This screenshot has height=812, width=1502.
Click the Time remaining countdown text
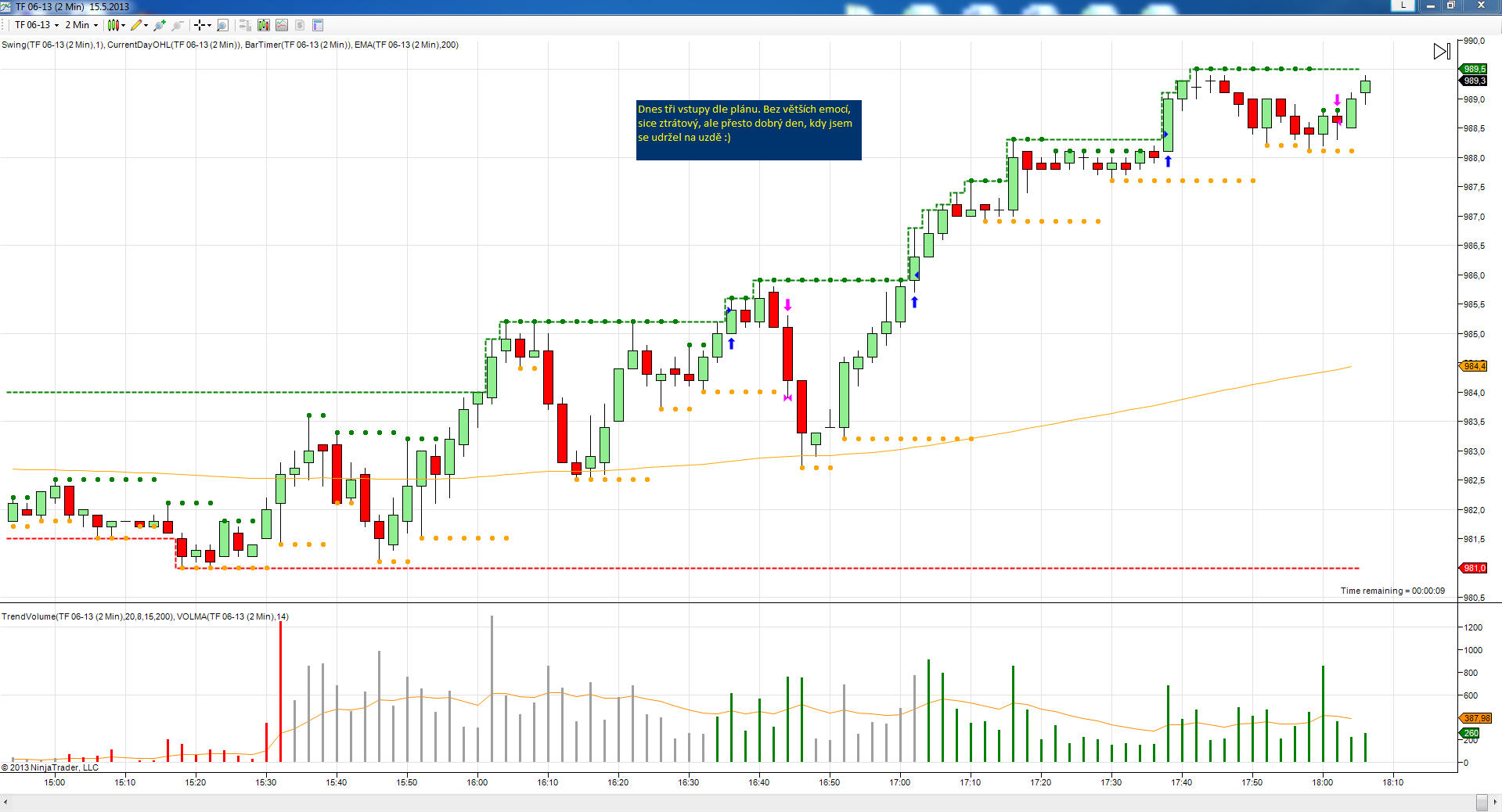point(1392,591)
